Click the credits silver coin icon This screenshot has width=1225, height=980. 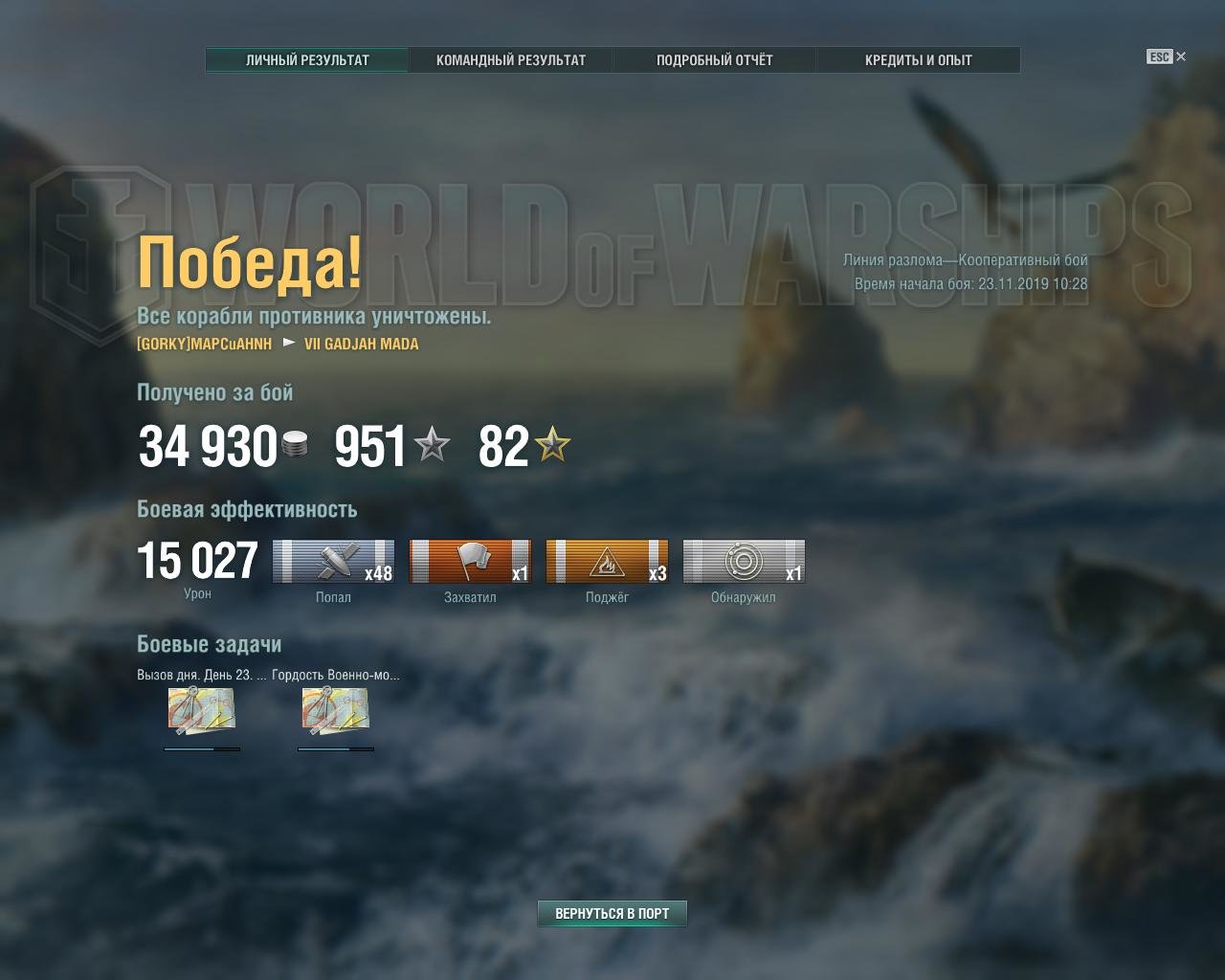pyautogui.click(x=295, y=445)
